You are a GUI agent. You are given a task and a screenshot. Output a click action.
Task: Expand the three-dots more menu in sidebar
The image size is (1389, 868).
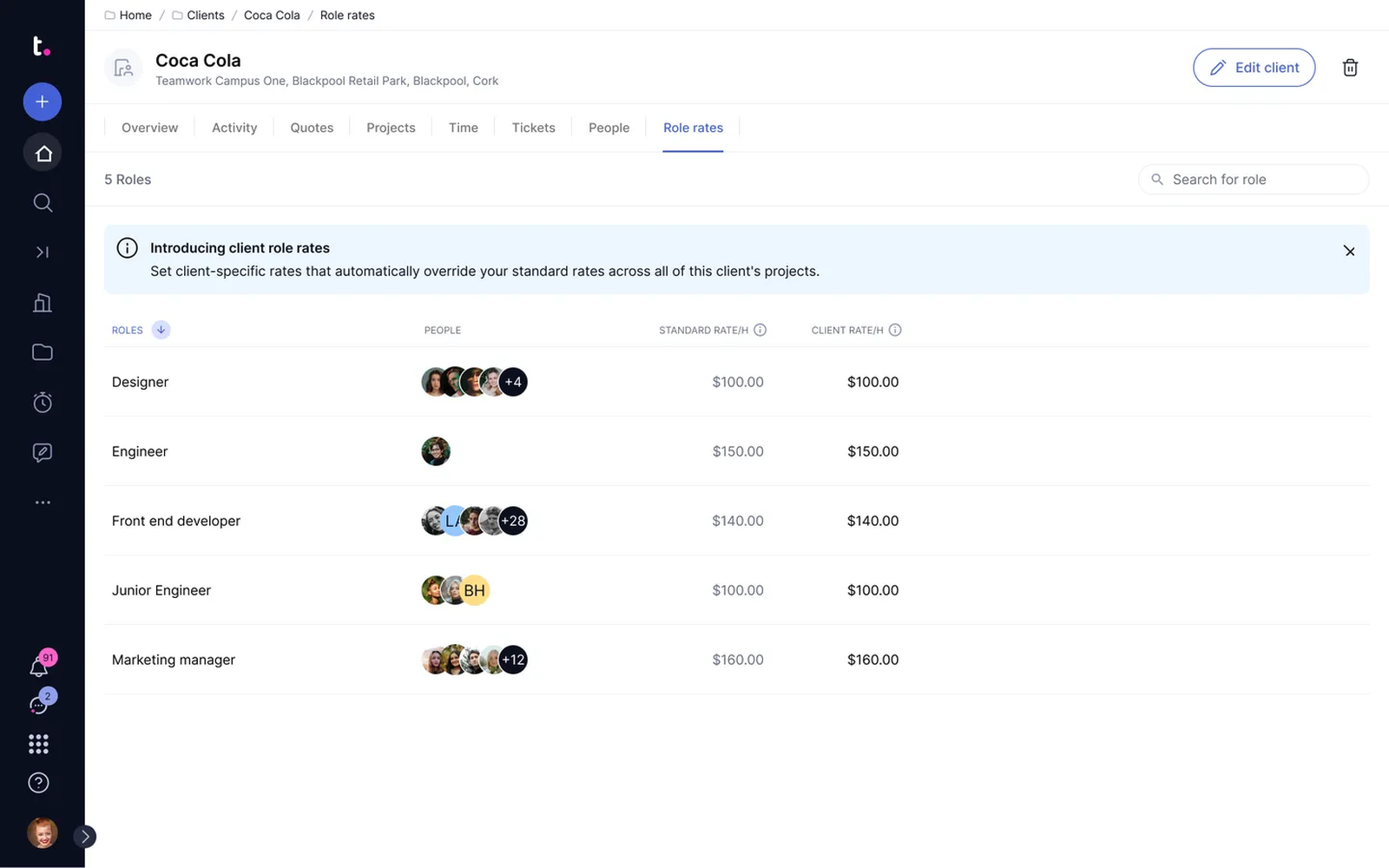43,503
